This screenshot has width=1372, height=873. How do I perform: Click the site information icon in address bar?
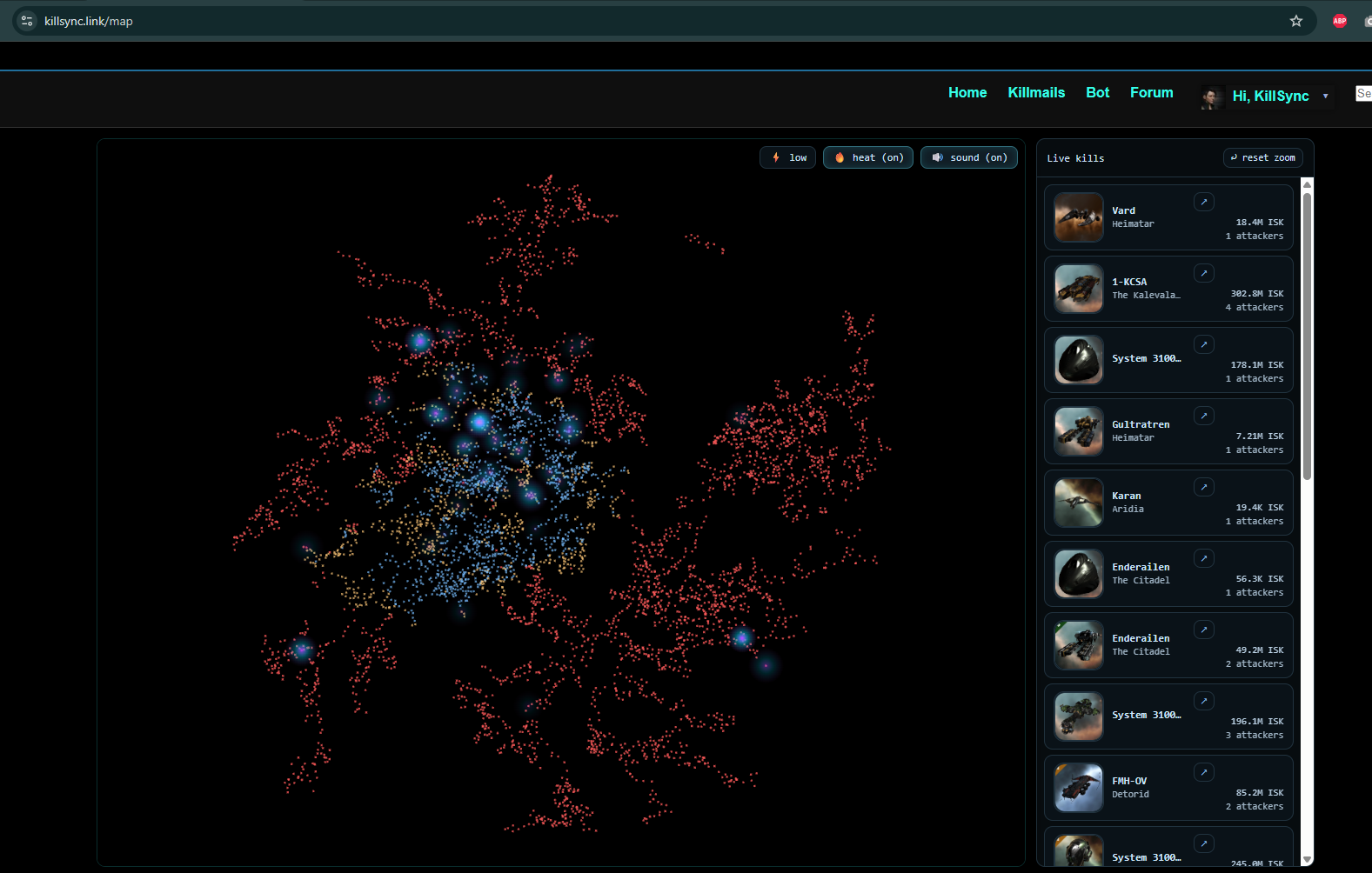[27, 21]
